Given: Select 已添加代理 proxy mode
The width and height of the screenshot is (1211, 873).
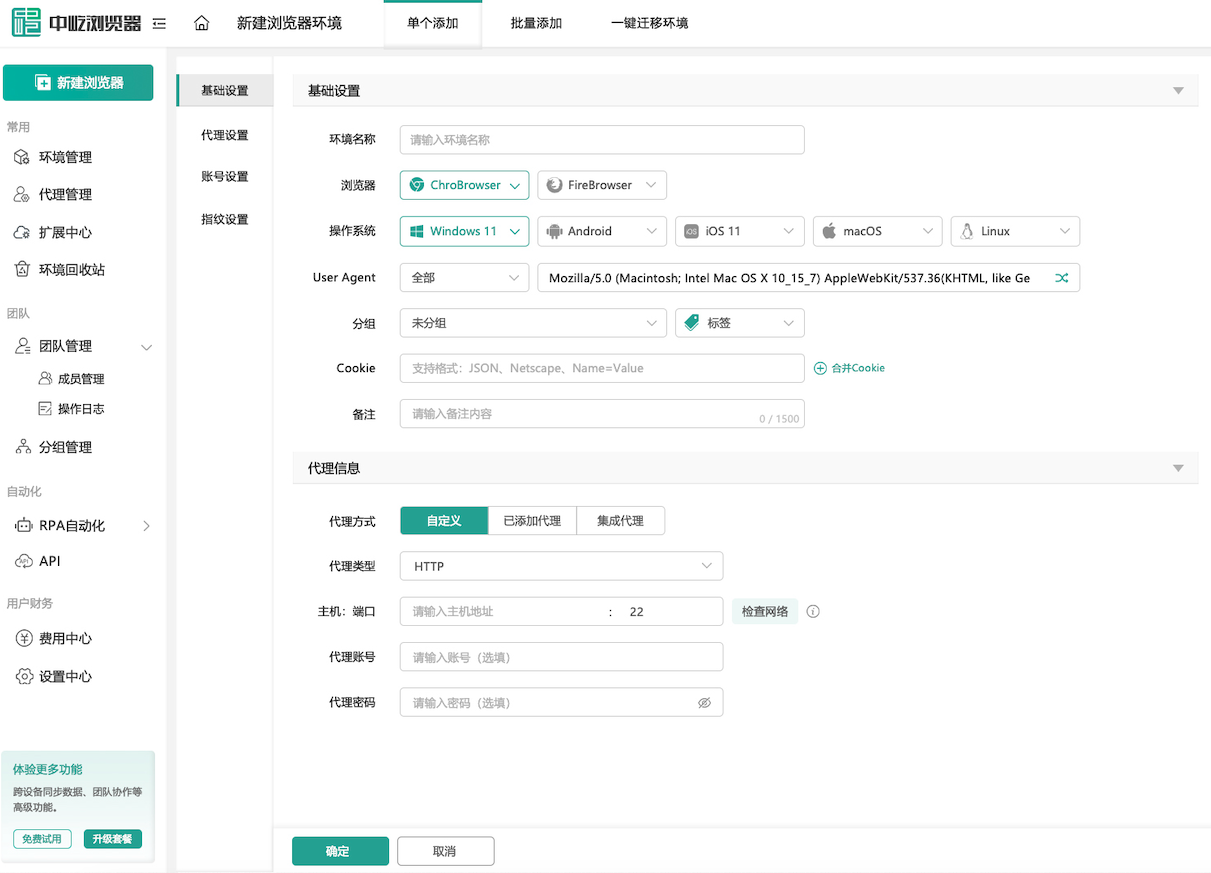Looking at the screenshot, I should point(532,521).
